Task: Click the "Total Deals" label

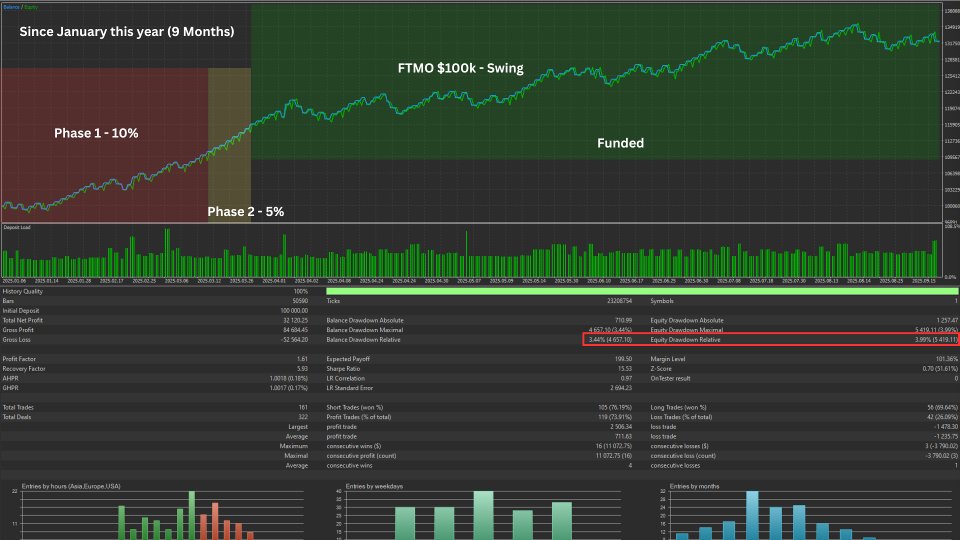Action: [17, 418]
